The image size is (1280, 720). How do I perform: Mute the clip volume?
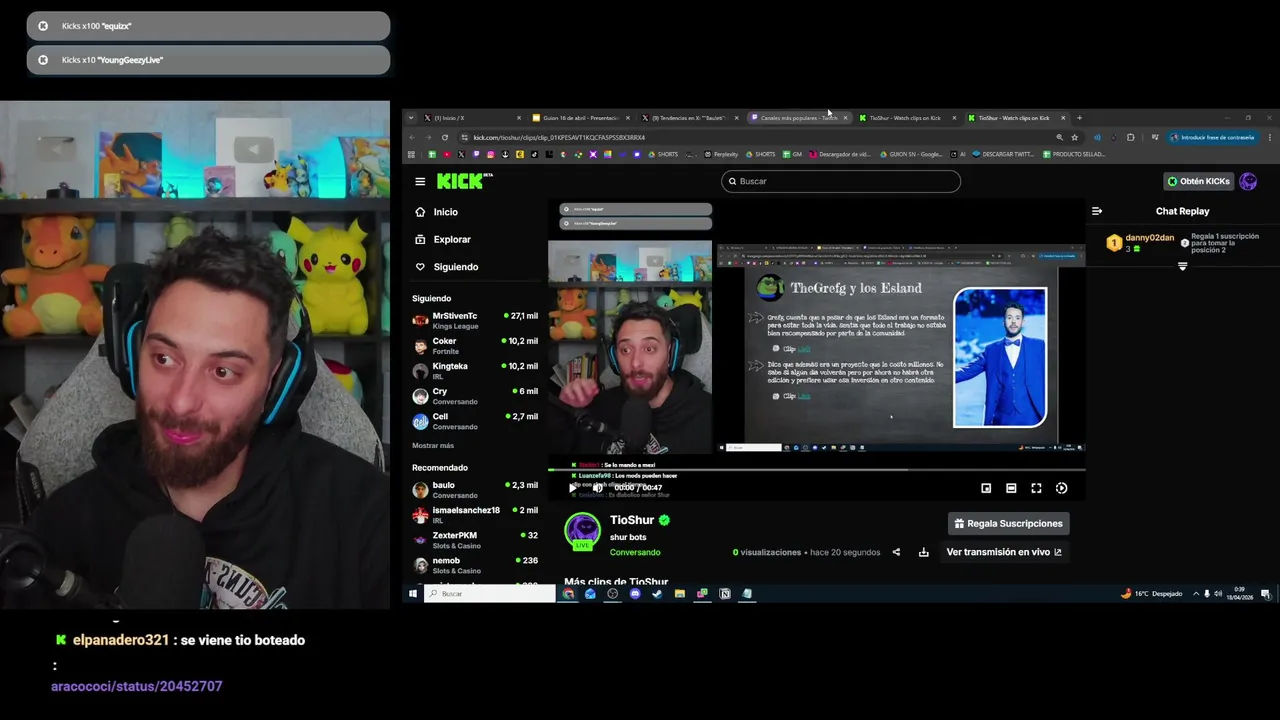coord(597,488)
